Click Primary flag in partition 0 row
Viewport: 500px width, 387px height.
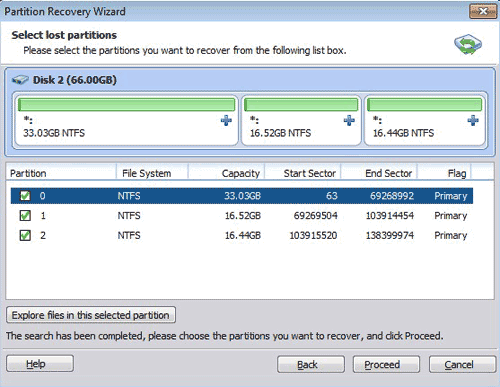[451, 196]
